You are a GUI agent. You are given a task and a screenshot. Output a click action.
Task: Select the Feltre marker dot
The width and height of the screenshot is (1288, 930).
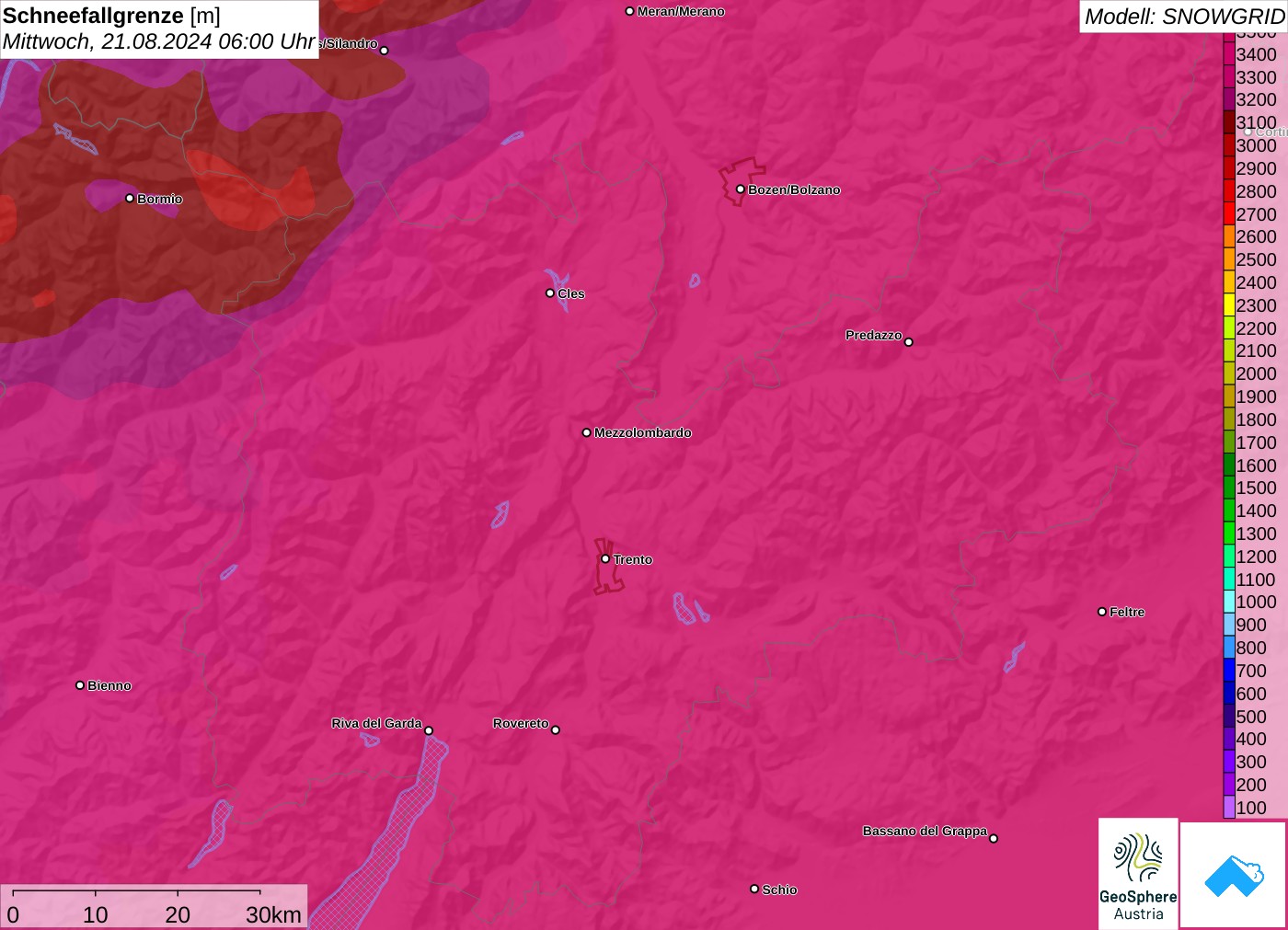point(1102,612)
